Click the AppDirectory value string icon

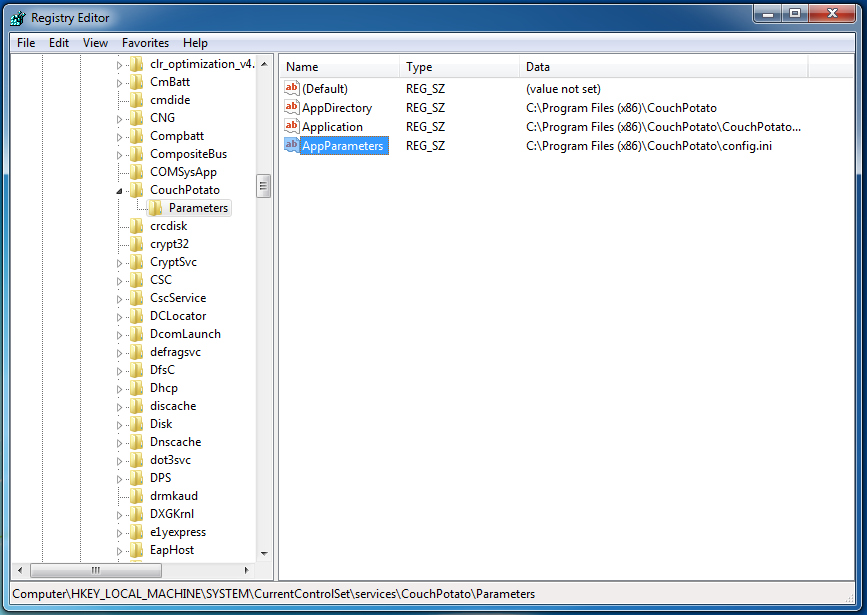(291, 107)
